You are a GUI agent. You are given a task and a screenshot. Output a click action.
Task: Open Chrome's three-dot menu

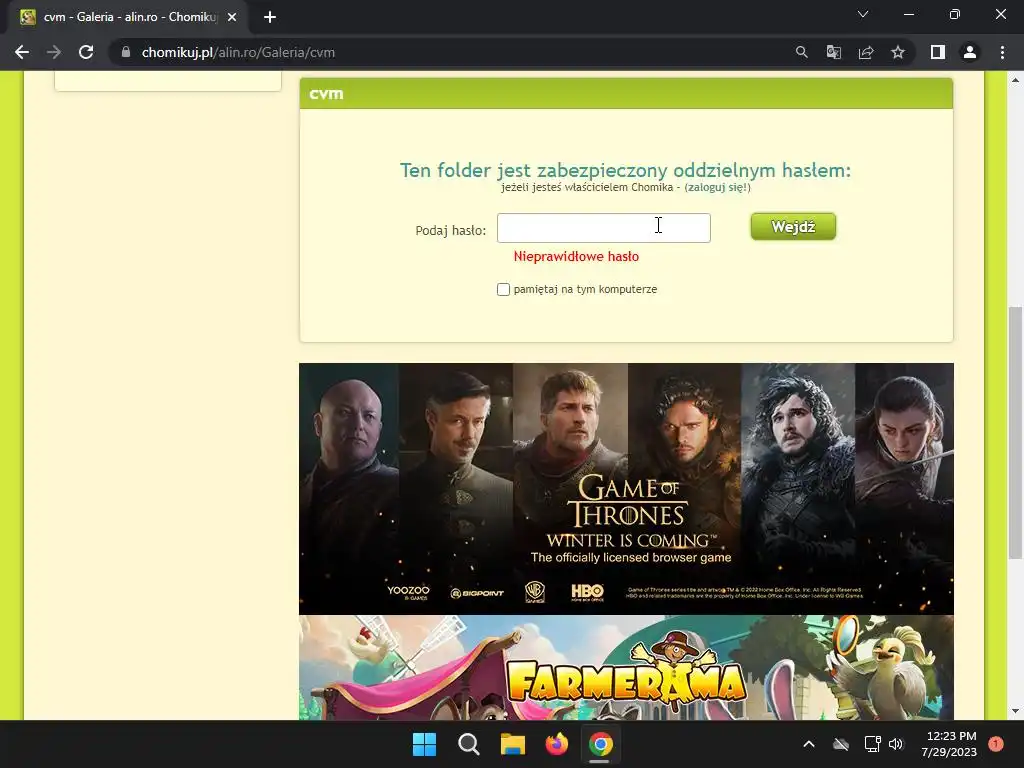click(x=1002, y=52)
